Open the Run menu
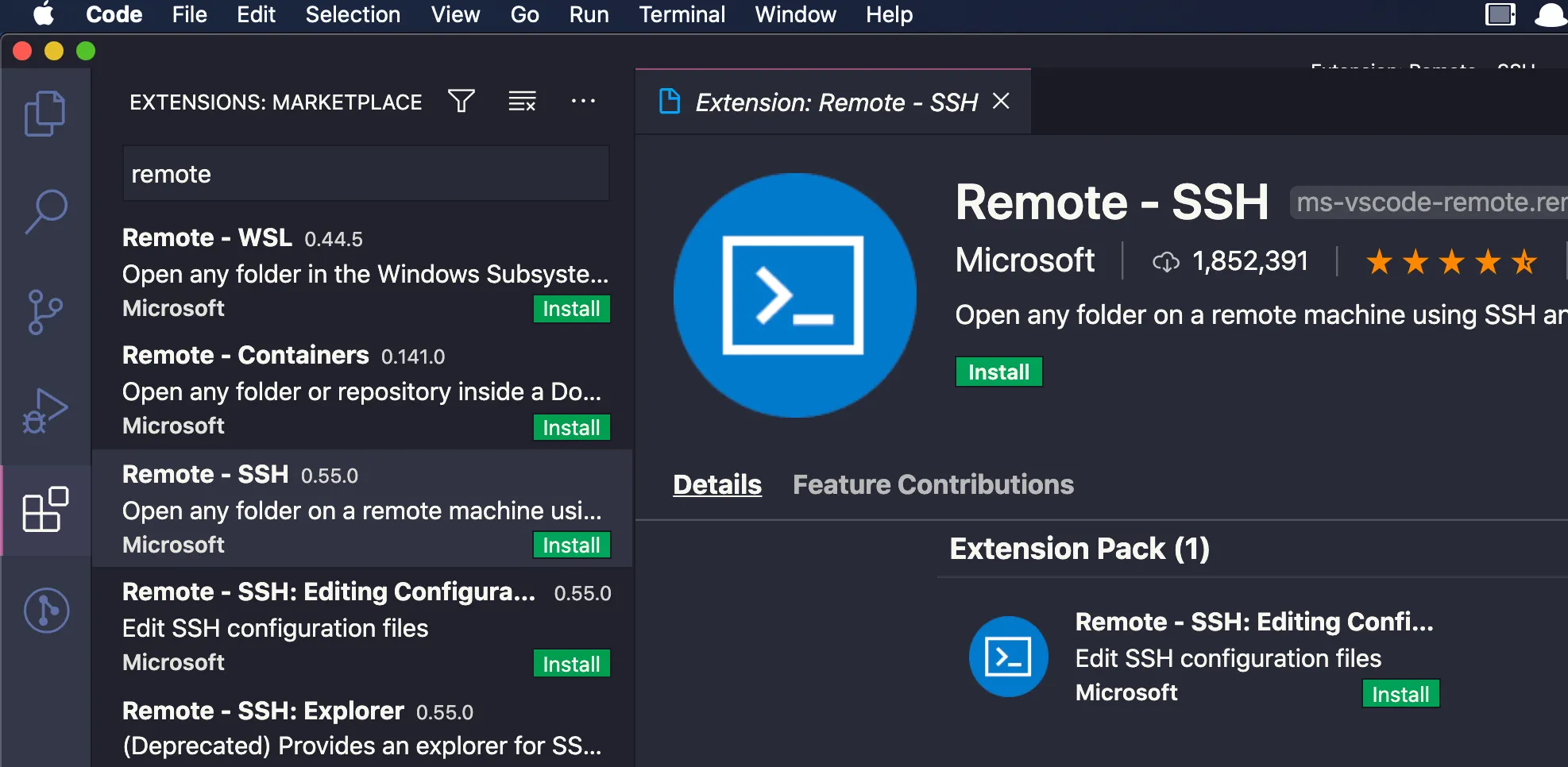Viewport: 1568px width, 767px height. (589, 14)
